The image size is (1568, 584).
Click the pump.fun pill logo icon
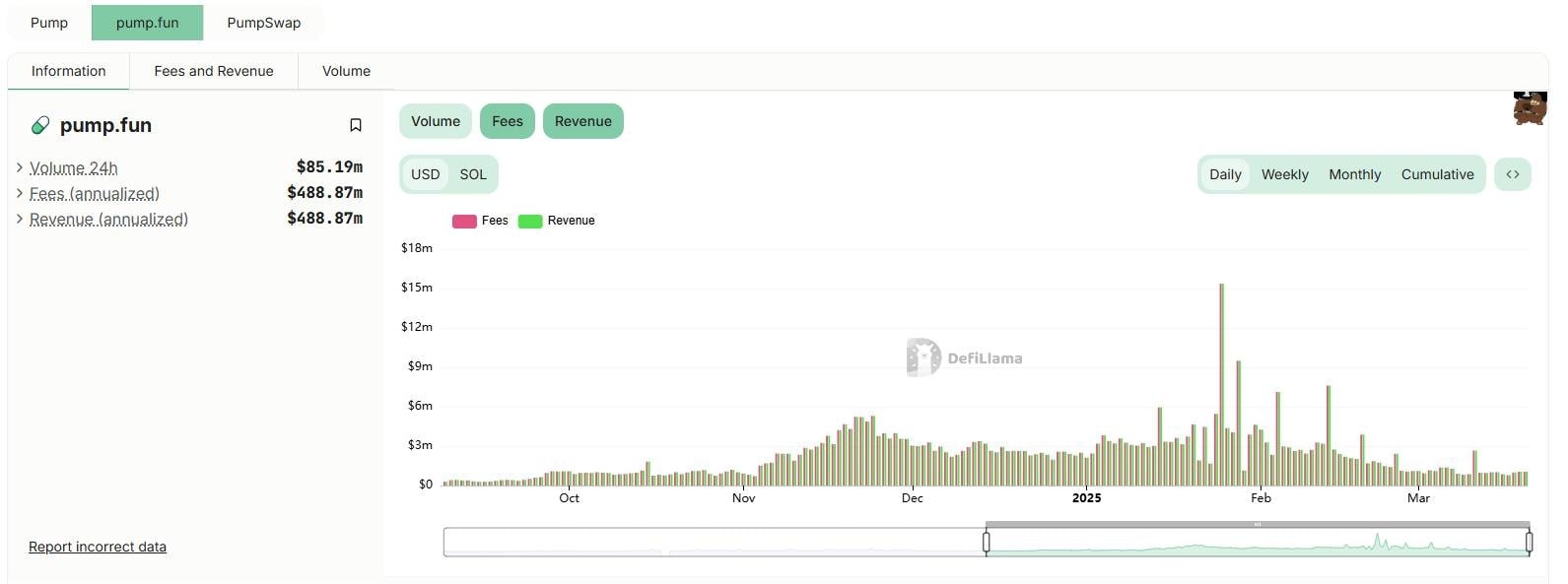[40, 125]
